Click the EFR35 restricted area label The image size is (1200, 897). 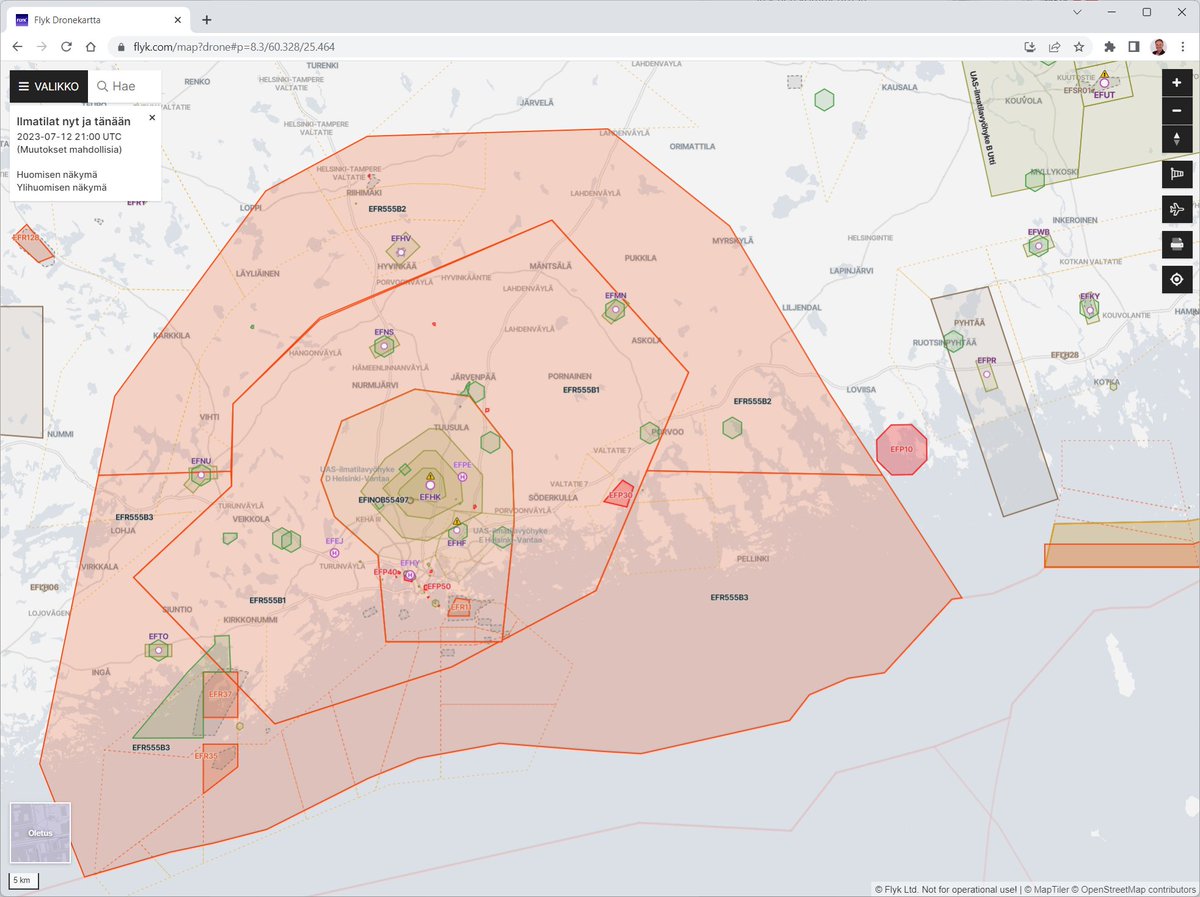pos(207,756)
